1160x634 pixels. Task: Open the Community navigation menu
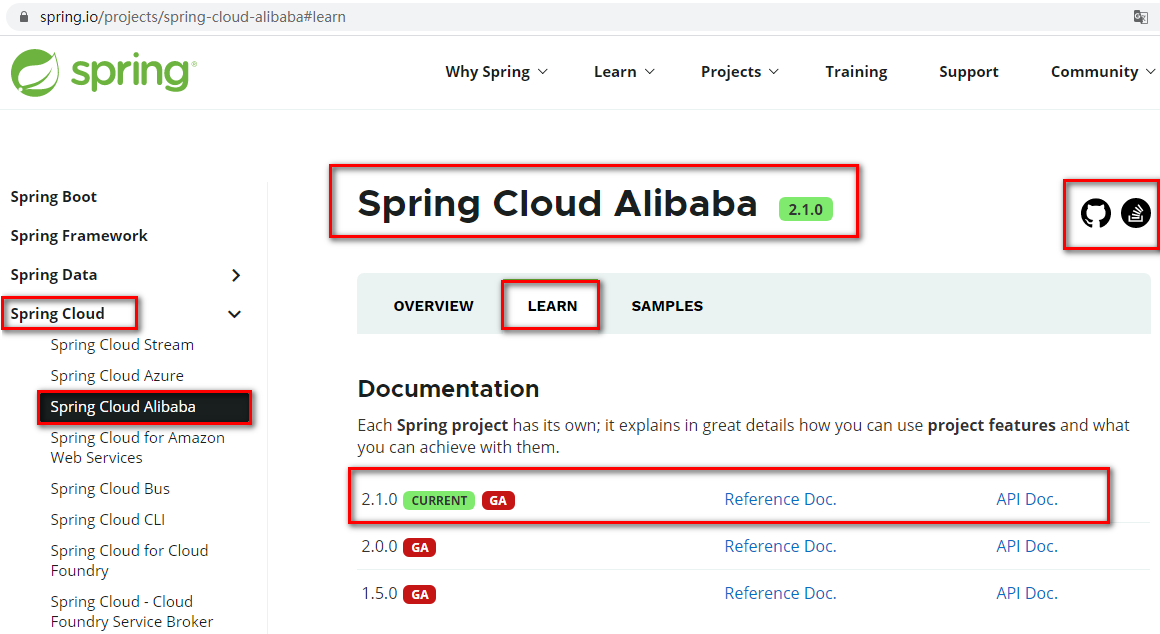click(1102, 72)
